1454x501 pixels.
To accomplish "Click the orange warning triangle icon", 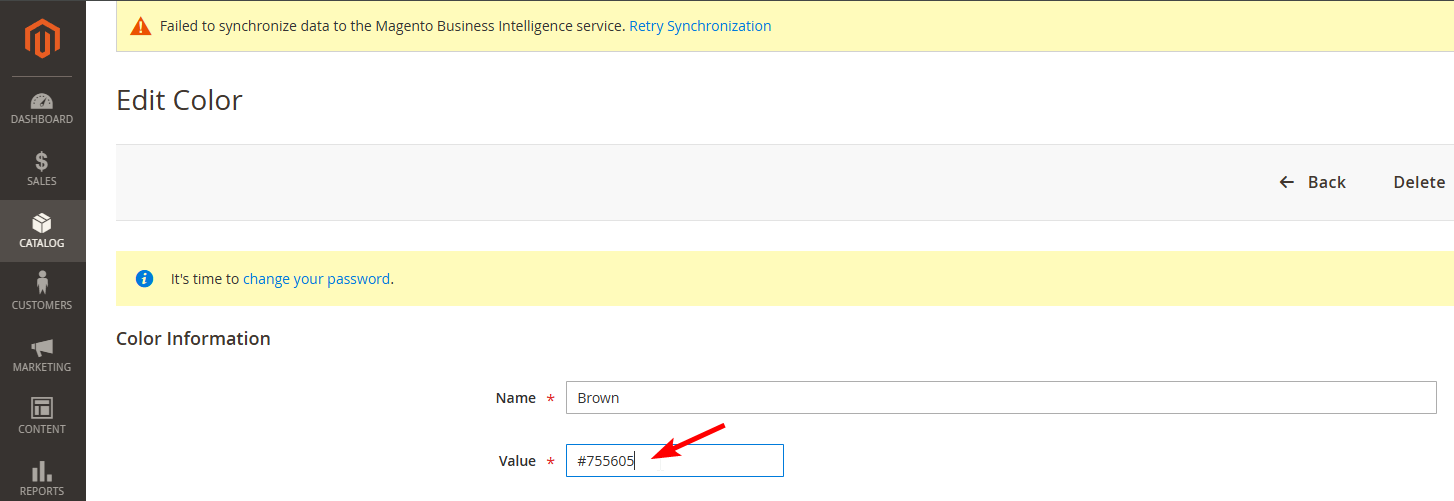I will point(142,26).
